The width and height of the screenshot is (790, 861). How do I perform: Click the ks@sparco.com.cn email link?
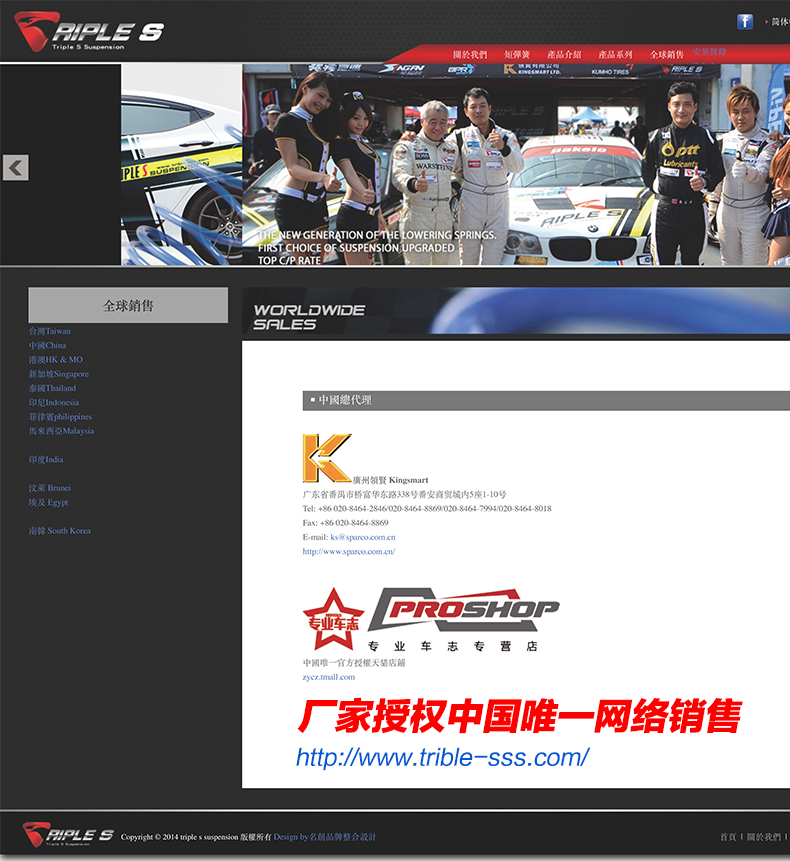363,537
